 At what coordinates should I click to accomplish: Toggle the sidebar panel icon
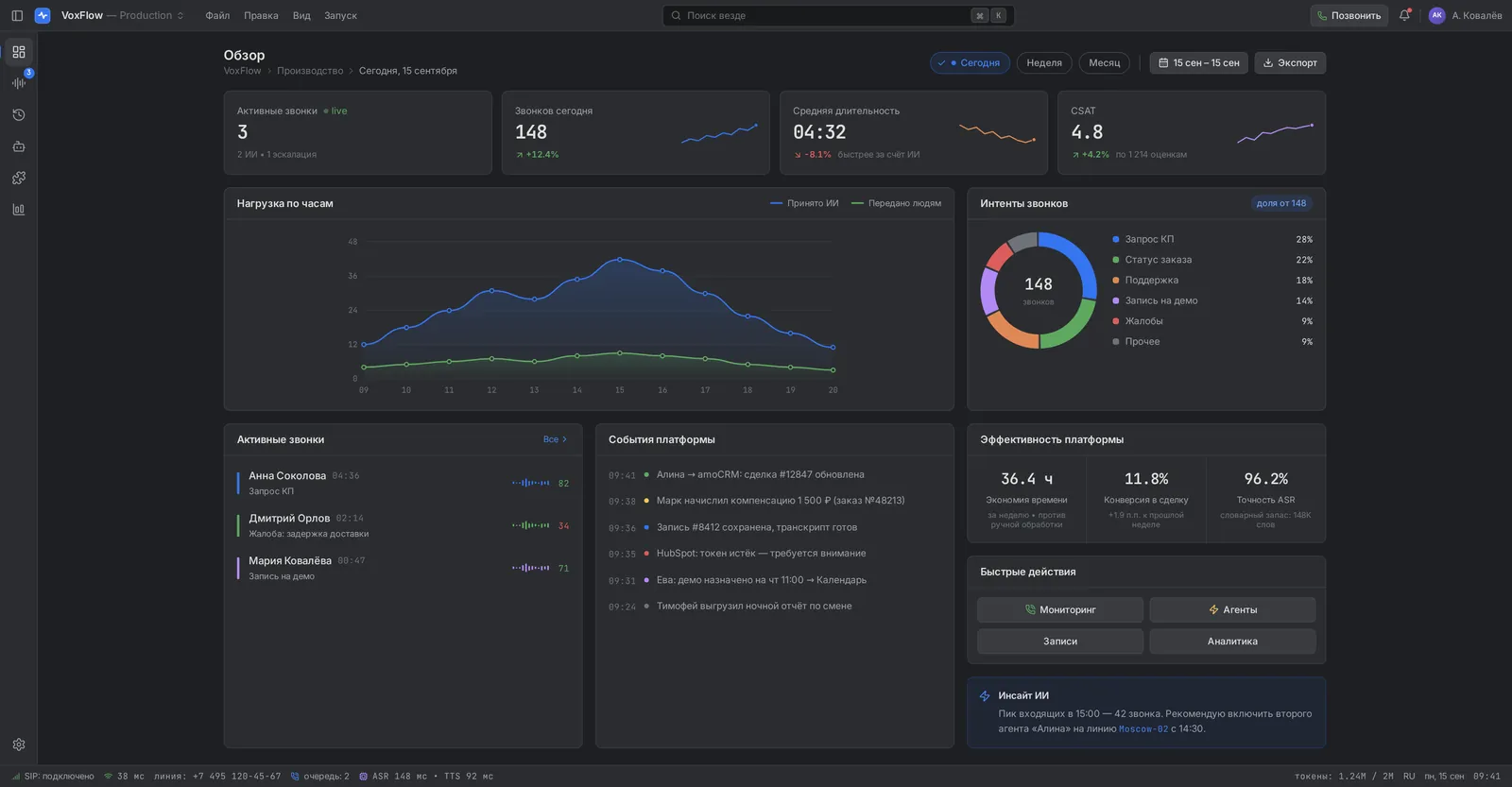point(17,15)
